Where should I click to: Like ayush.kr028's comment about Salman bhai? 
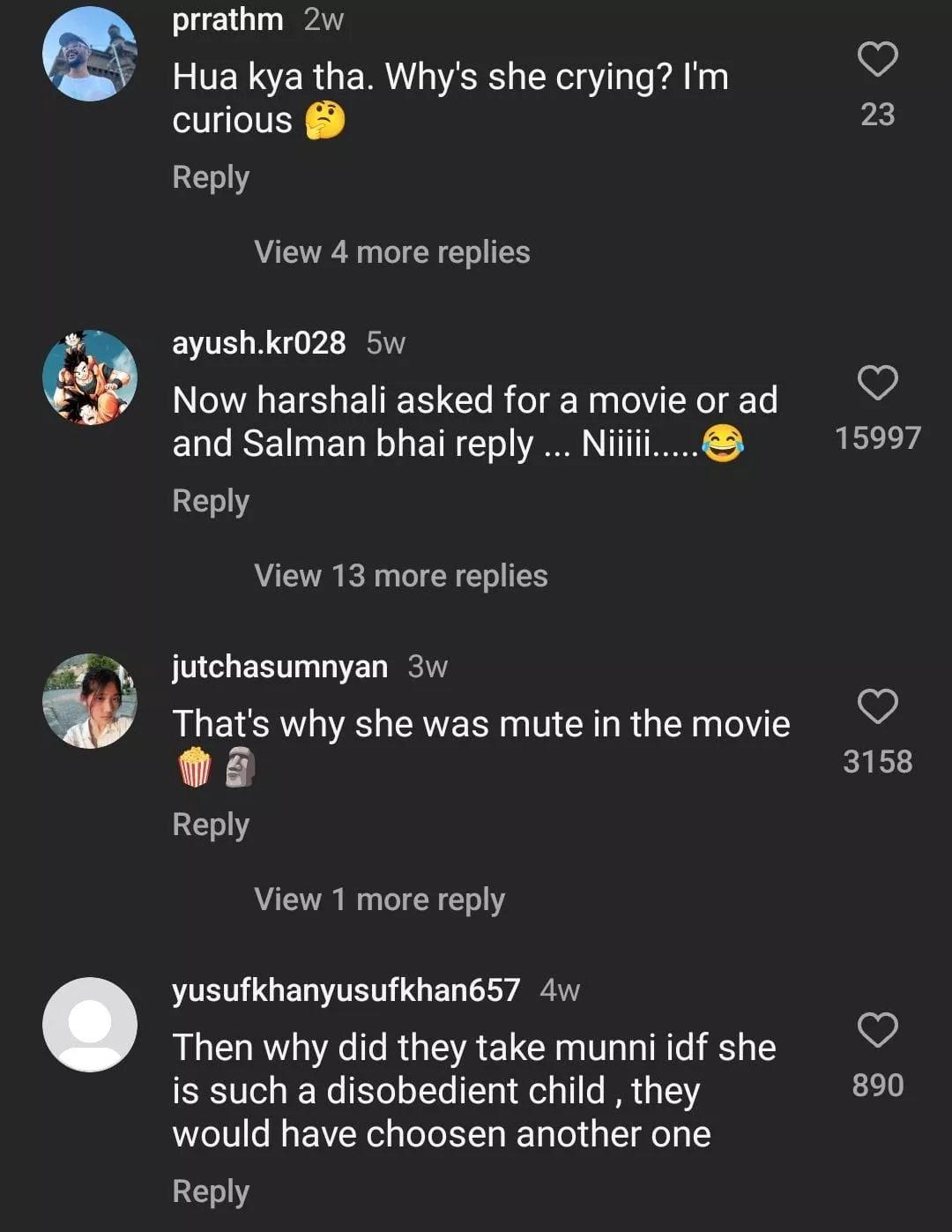(877, 384)
